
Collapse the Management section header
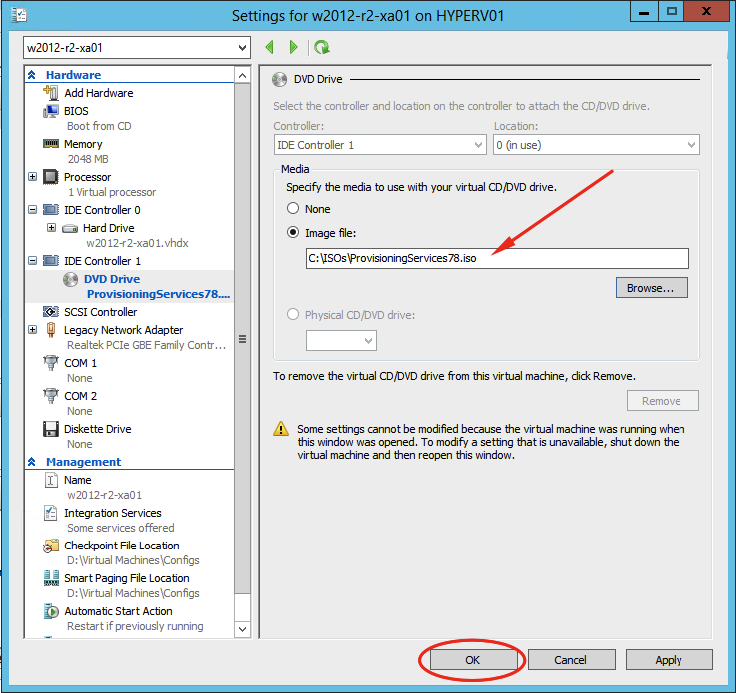pos(32,462)
